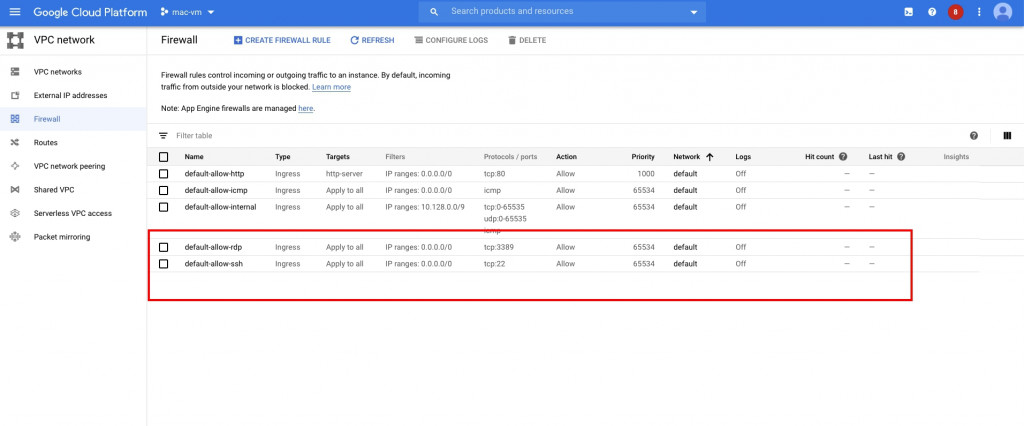Open the default-allow-http rule
The width and height of the screenshot is (1024, 426).
click(x=214, y=174)
